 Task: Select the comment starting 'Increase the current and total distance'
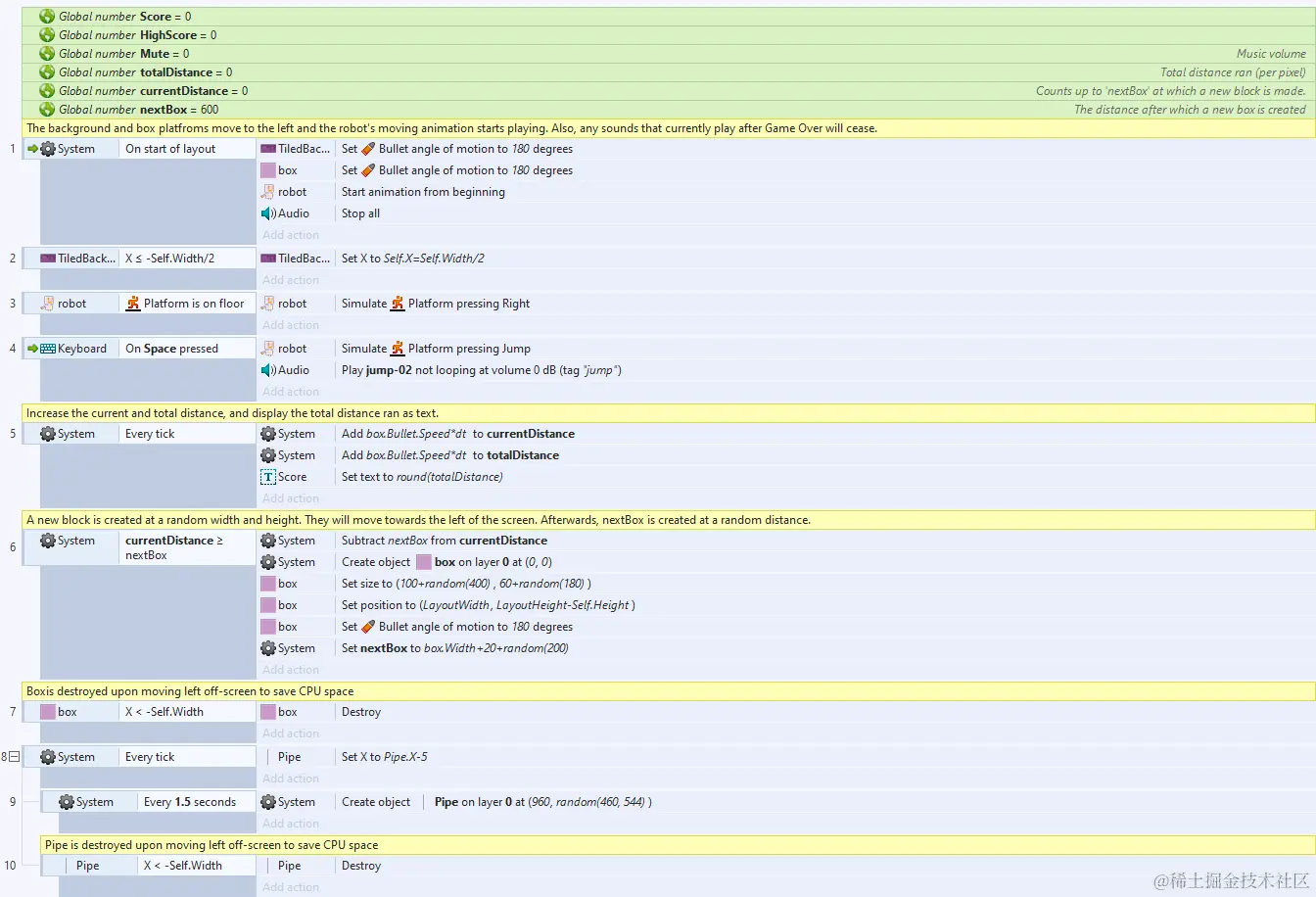[x=232, y=413]
